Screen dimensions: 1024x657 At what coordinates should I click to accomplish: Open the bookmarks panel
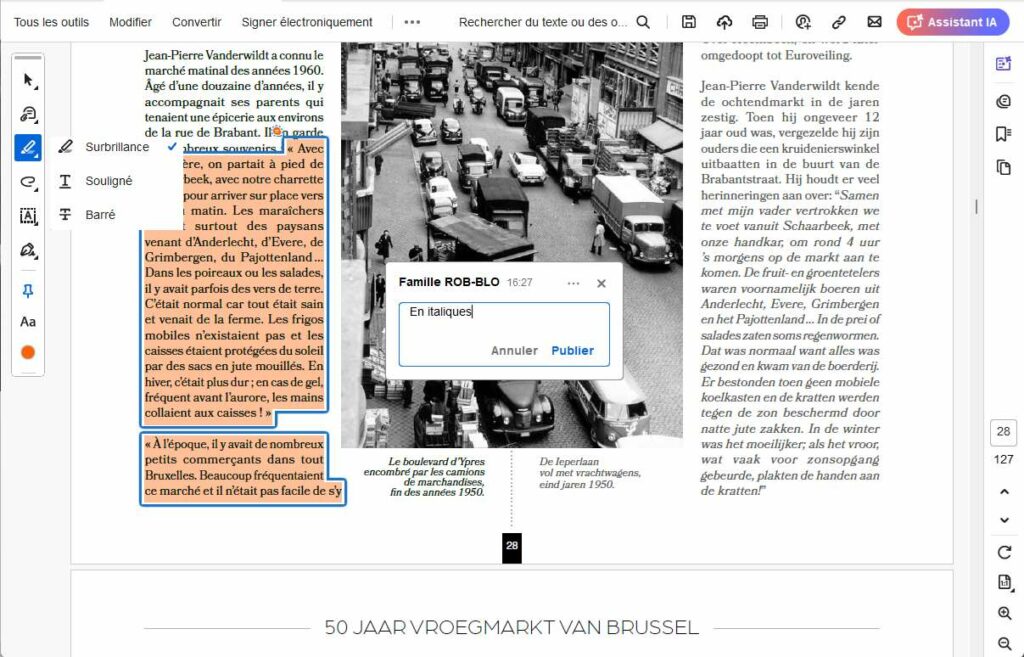pyautogui.click(x=1004, y=134)
